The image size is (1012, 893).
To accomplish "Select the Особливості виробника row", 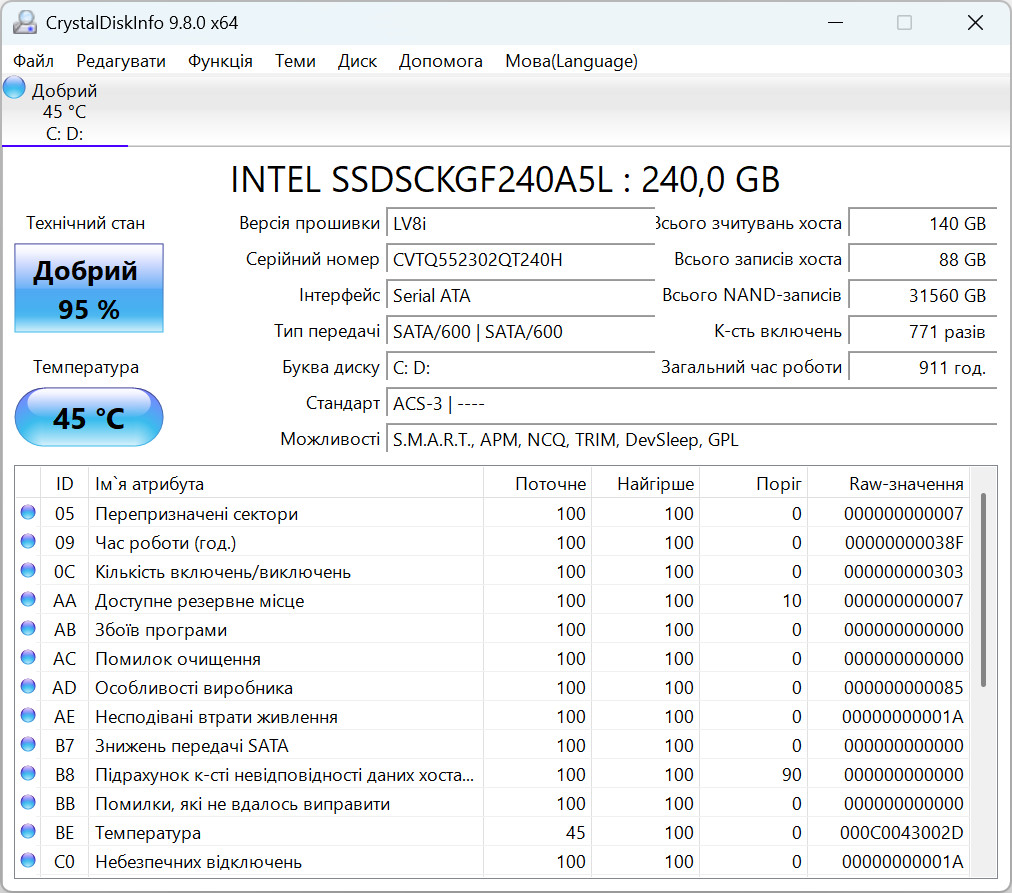I will coord(494,688).
